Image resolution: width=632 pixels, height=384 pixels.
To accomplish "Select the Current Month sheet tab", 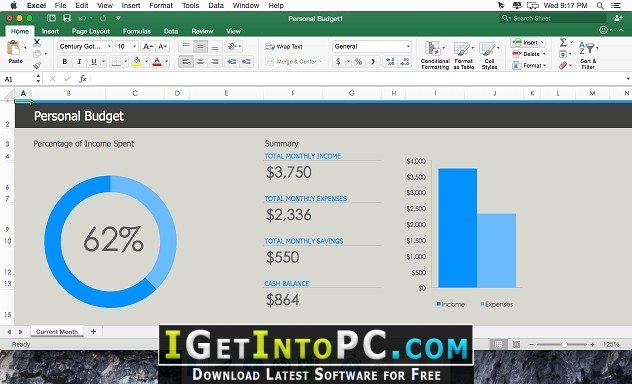I will pos(57,332).
